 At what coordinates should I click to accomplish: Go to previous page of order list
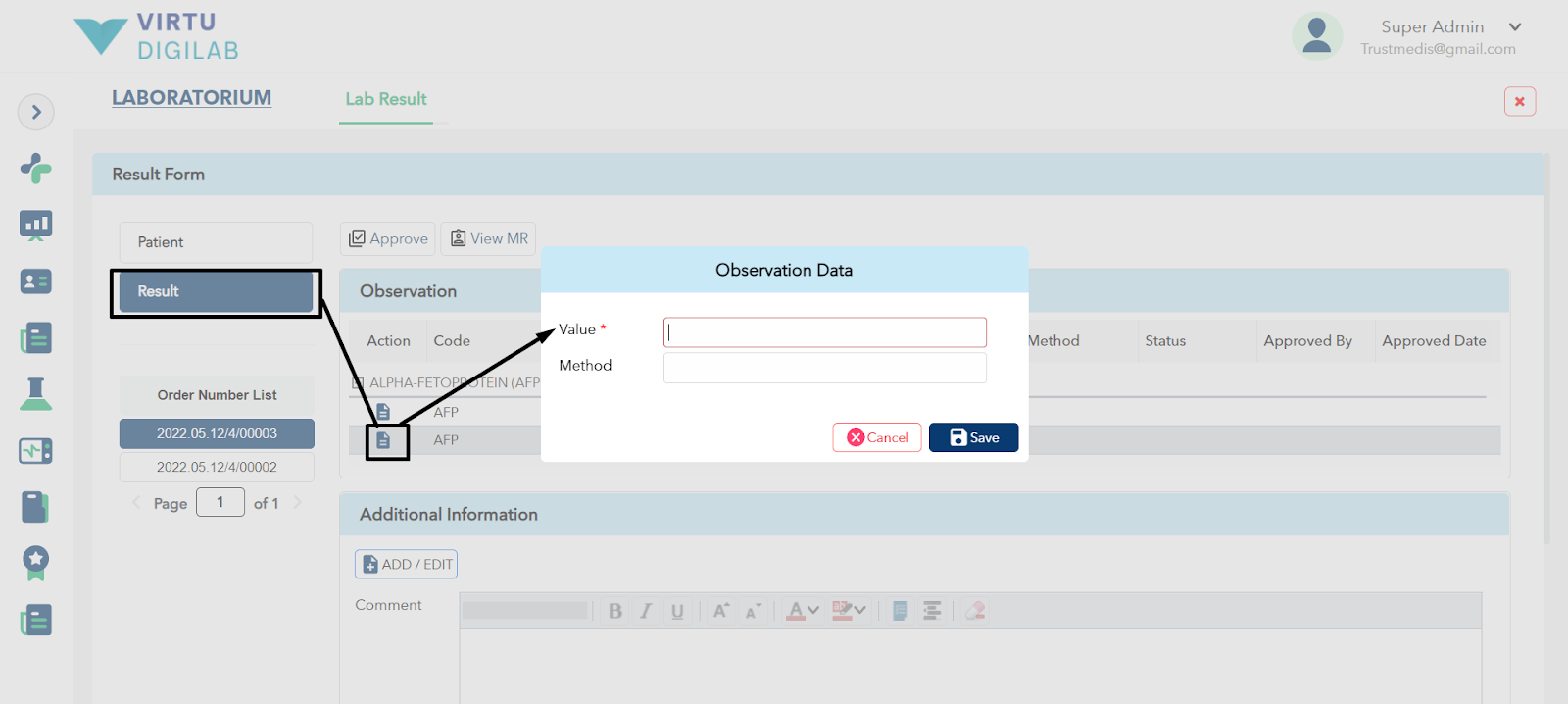point(136,502)
